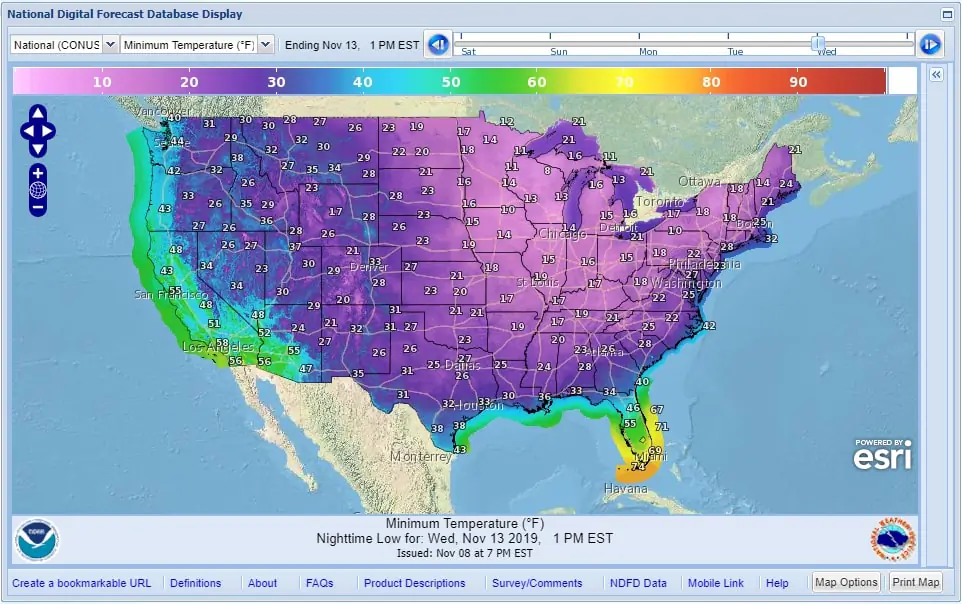Open the NDFD Data link
Screen dimensions: 962x604
point(638,583)
